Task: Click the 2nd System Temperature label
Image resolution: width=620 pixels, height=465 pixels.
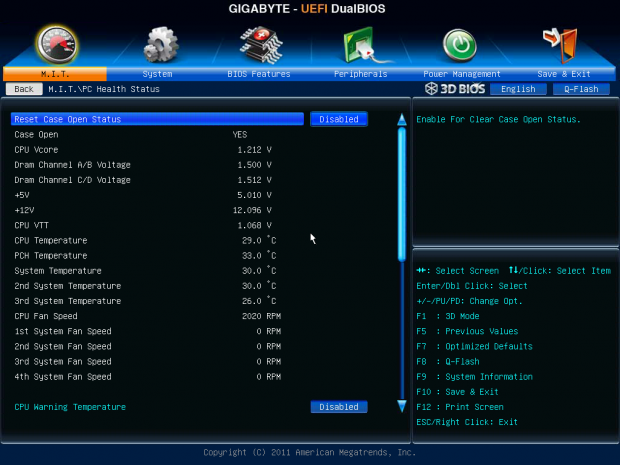Action: pyautogui.click(x=68, y=286)
